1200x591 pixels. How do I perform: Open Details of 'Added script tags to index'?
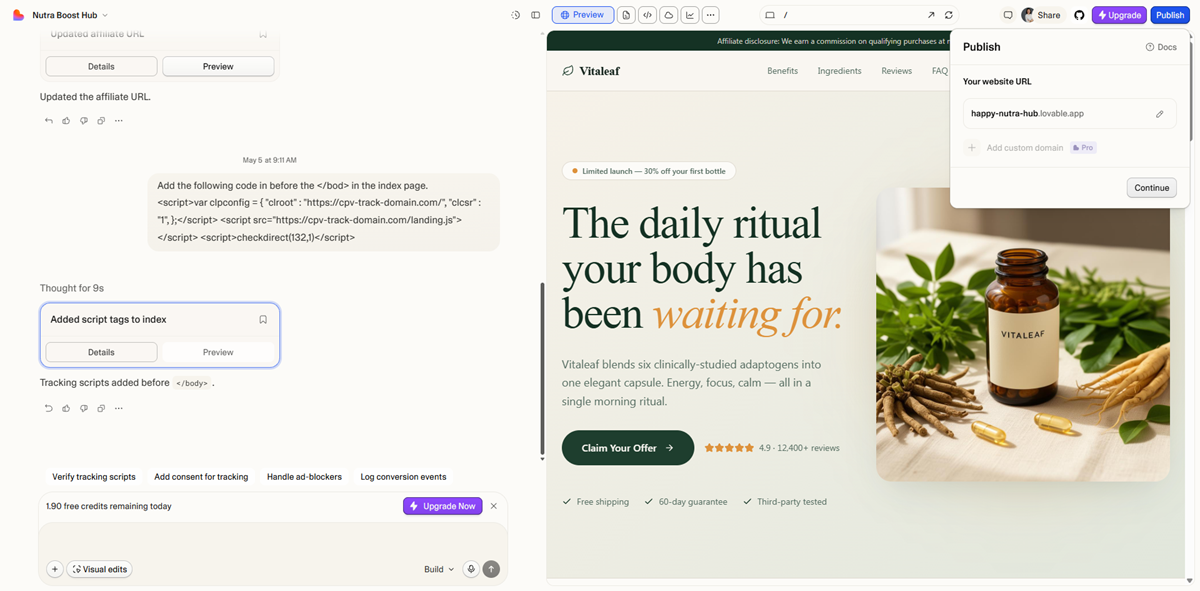pos(101,352)
